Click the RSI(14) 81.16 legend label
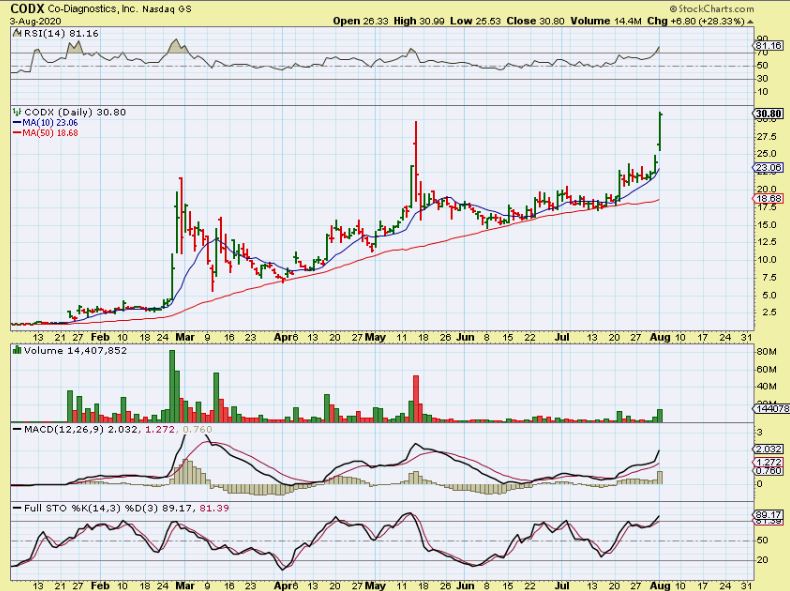The height and width of the screenshot is (591, 790). click(61, 33)
